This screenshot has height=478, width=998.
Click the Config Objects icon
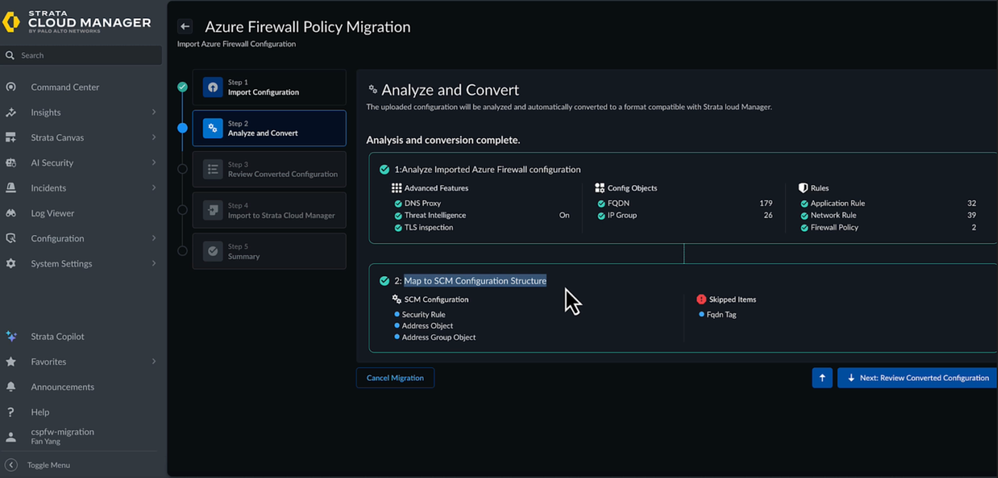(x=600, y=188)
